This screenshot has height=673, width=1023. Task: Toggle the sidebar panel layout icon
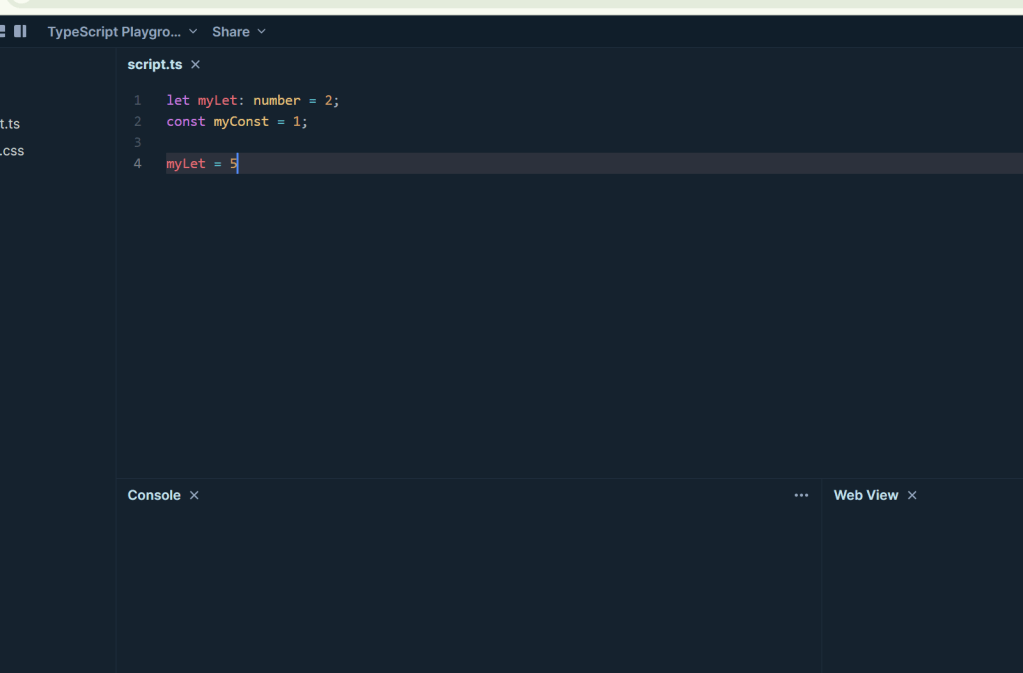coord(20,31)
